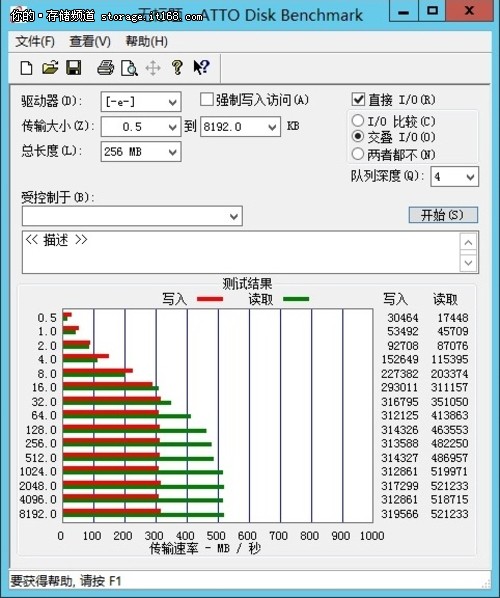
Task: Click the description box scroll down arrow
Action: 469,263
